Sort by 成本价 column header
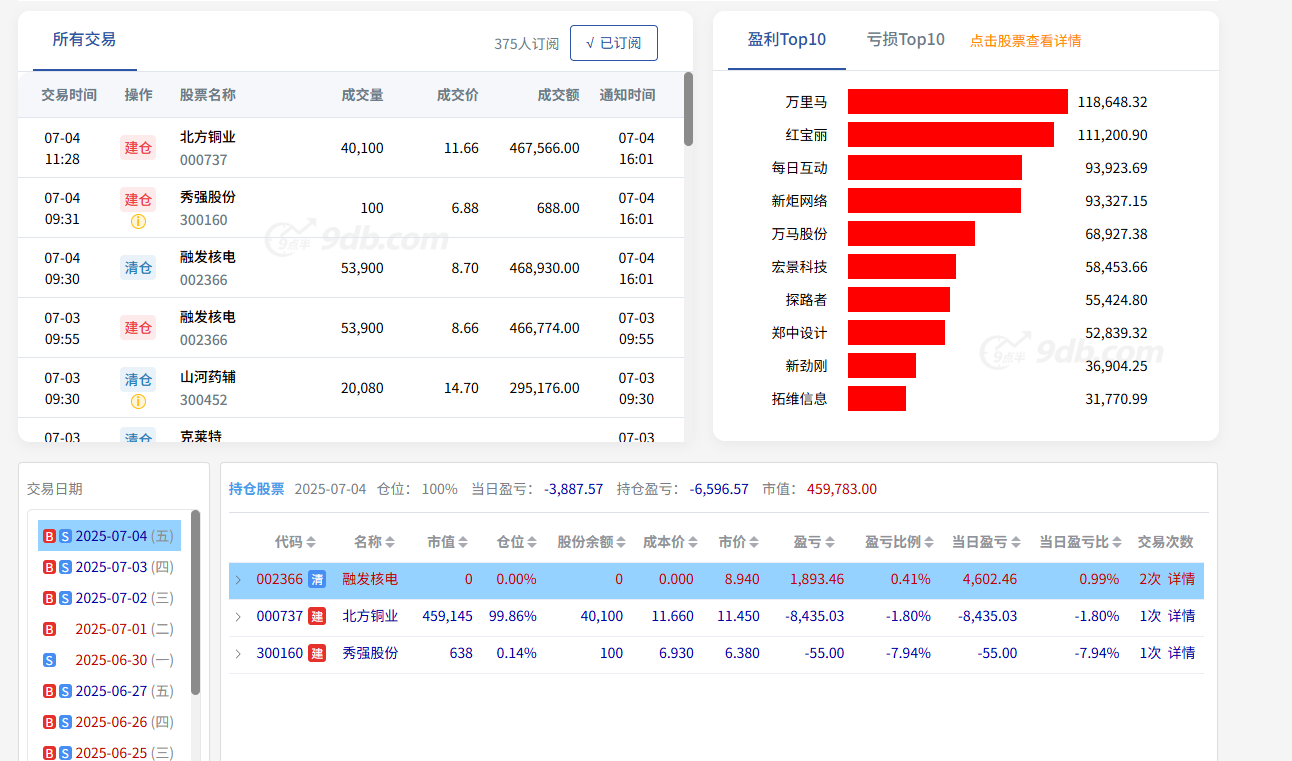 [670, 542]
